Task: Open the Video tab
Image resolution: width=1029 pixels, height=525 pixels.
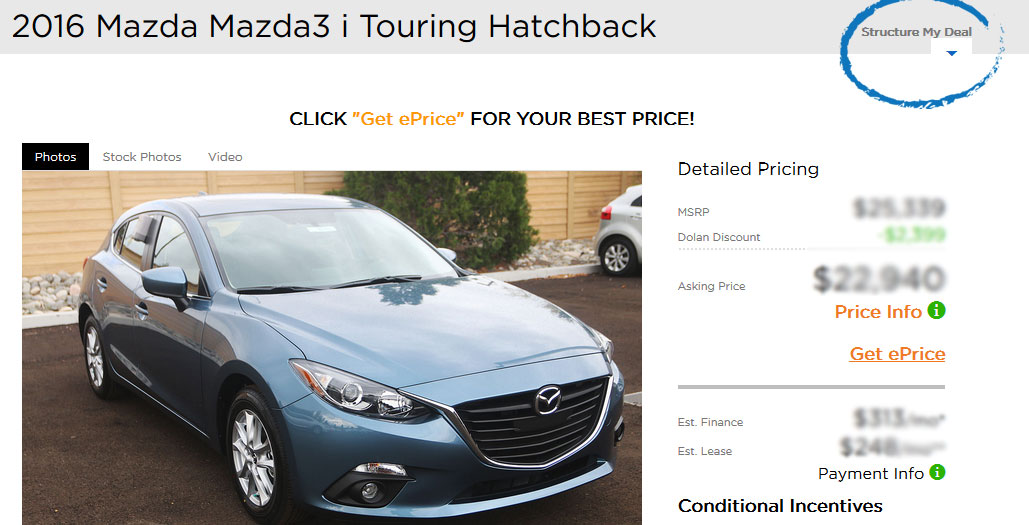Action: tap(225, 157)
